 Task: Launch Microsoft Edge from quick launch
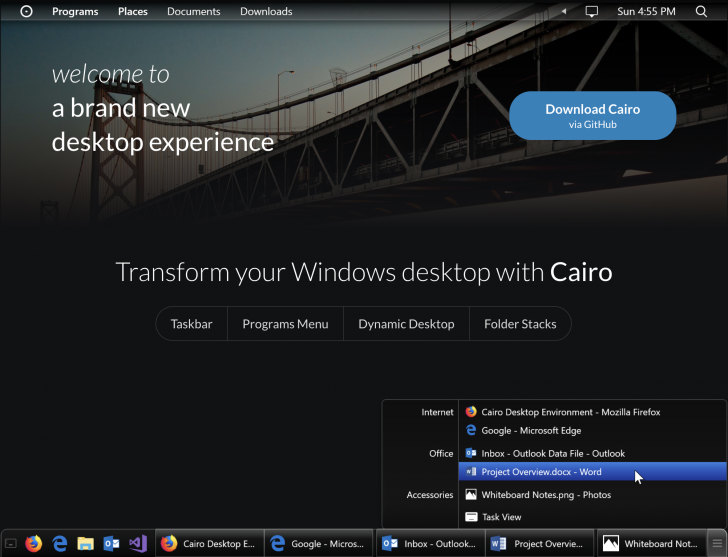tap(59, 544)
